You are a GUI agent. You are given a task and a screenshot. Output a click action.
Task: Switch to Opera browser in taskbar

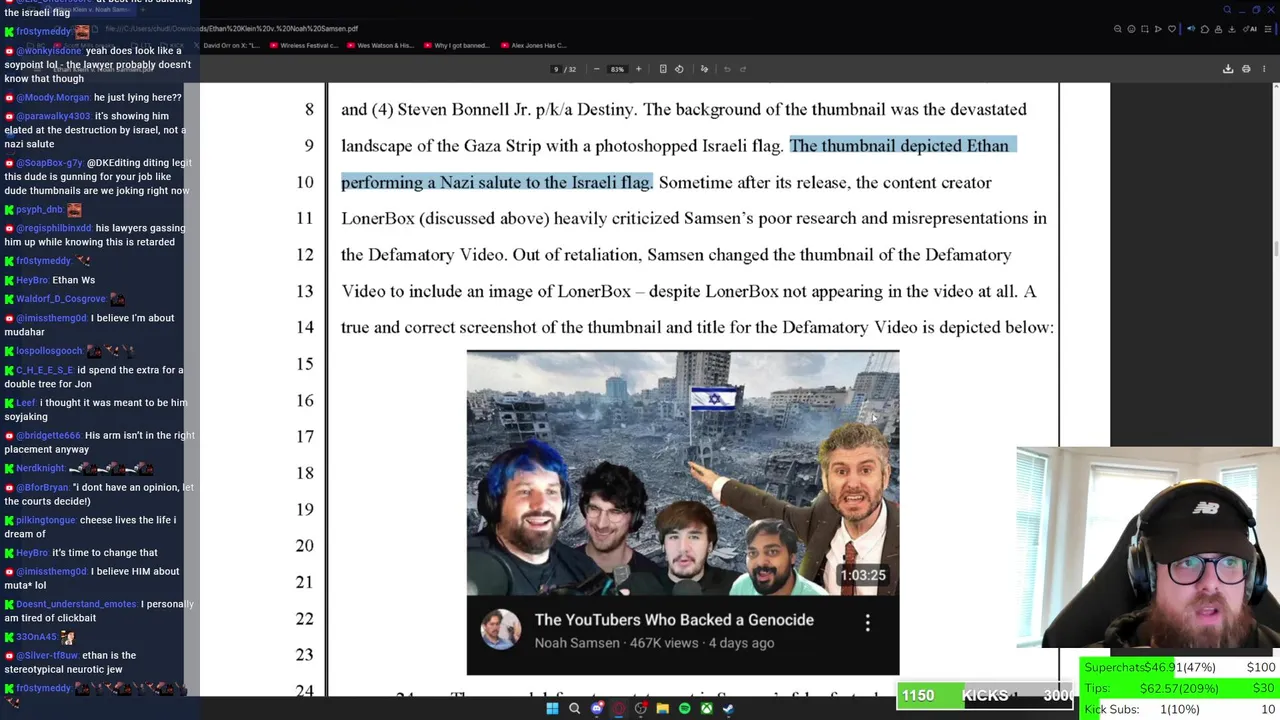click(x=619, y=708)
